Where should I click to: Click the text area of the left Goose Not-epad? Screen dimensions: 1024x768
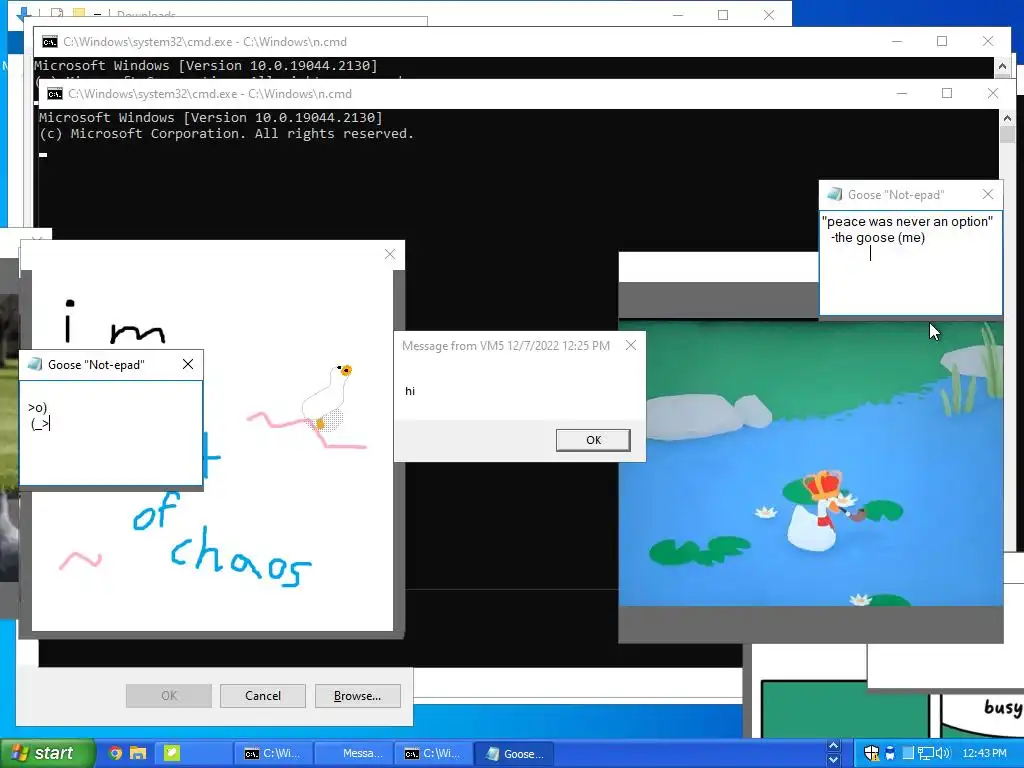point(111,434)
